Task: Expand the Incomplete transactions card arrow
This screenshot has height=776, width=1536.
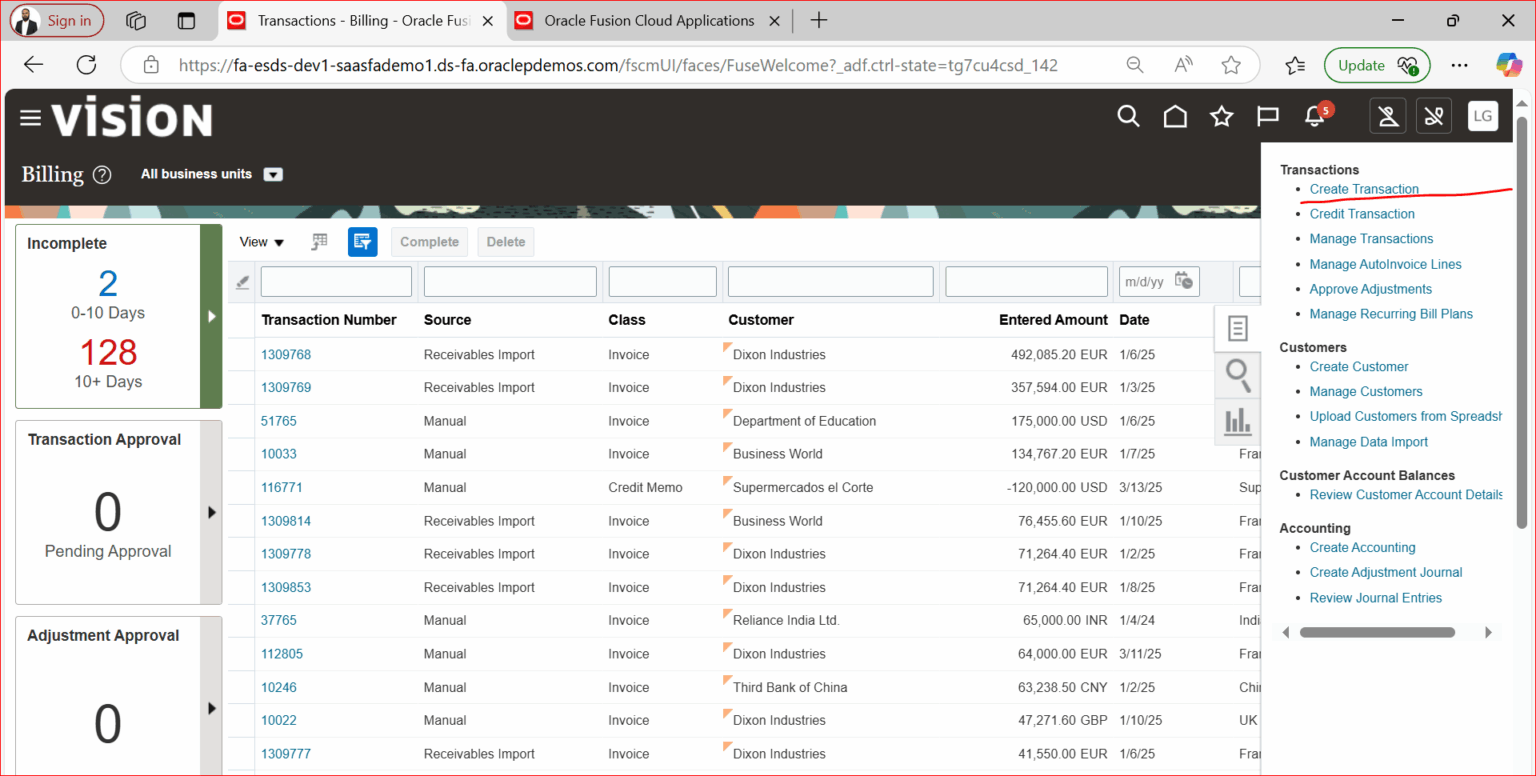Action: point(210,316)
